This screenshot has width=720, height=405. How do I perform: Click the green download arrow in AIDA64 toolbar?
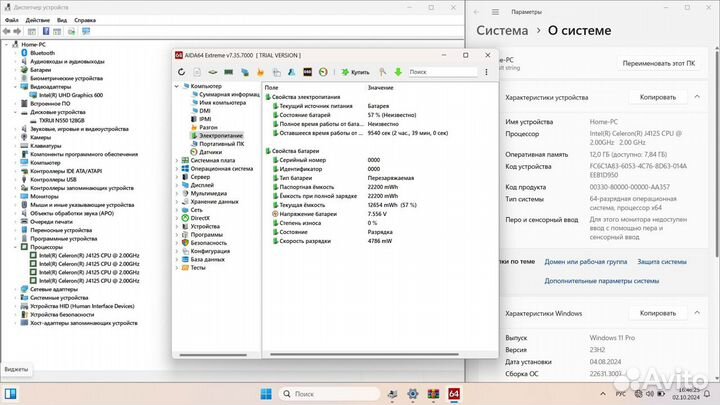[397, 72]
